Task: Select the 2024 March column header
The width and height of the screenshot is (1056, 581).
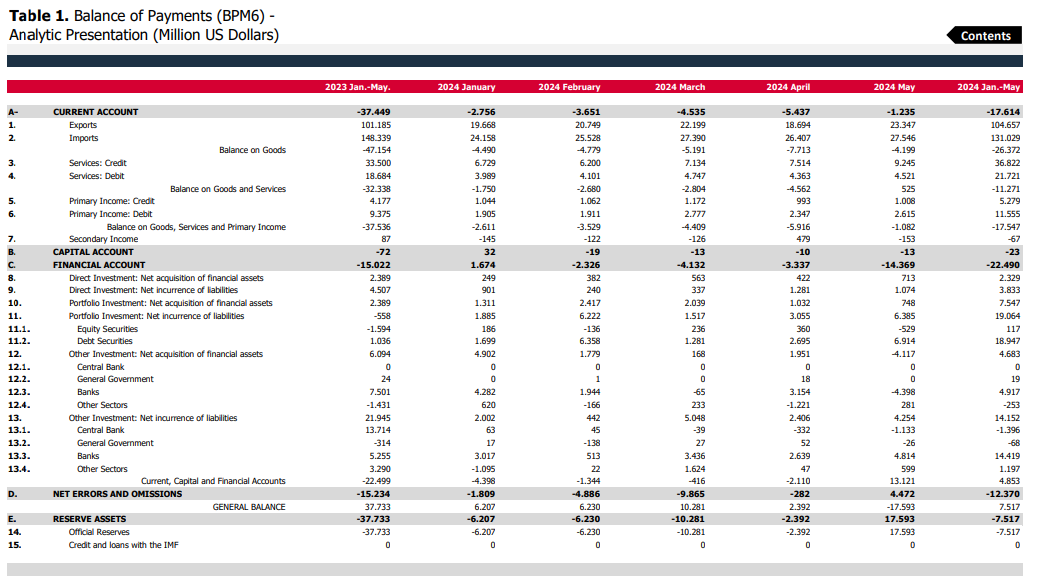Action: (679, 88)
